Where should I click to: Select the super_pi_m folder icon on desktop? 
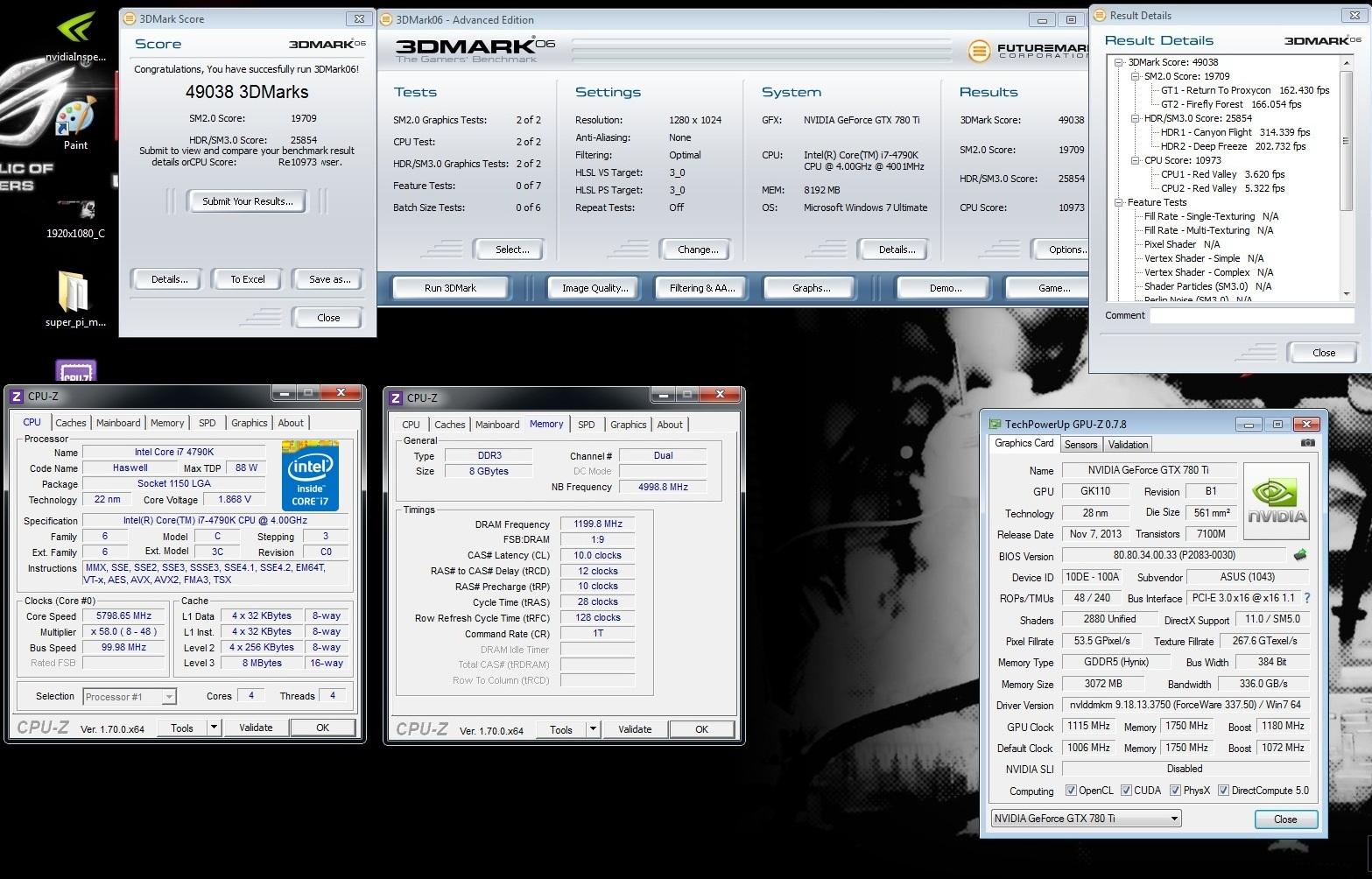tap(75, 298)
